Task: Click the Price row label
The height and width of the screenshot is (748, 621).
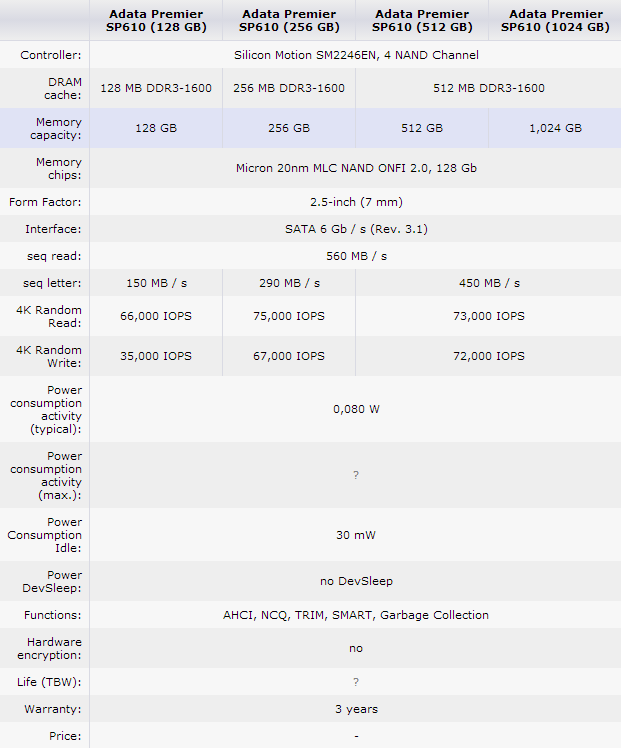Action: [65, 736]
